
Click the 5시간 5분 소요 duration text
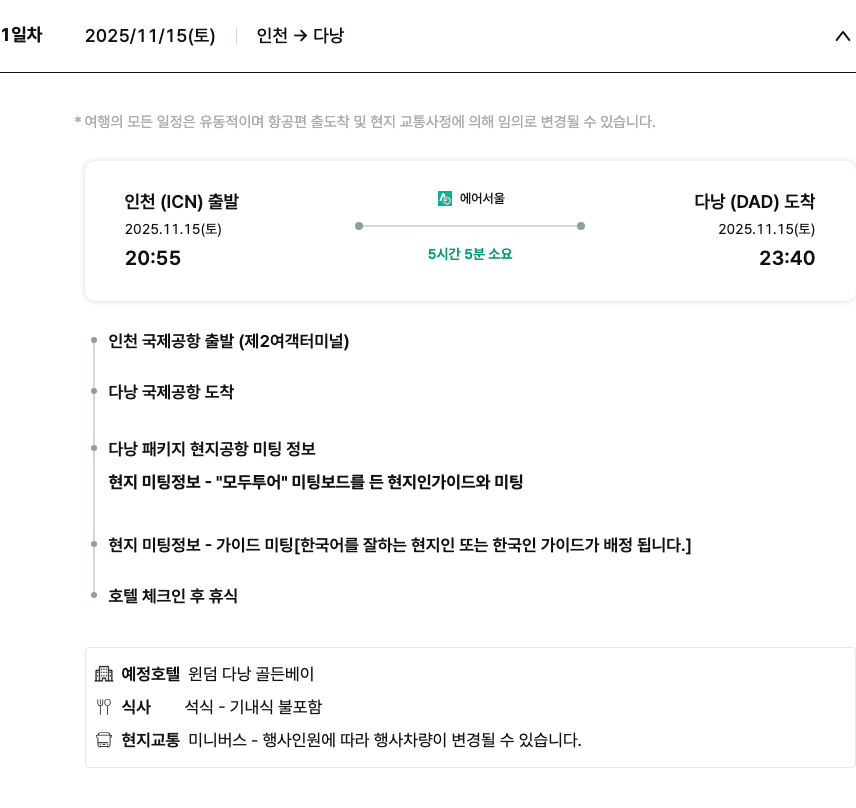pyautogui.click(x=470, y=254)
